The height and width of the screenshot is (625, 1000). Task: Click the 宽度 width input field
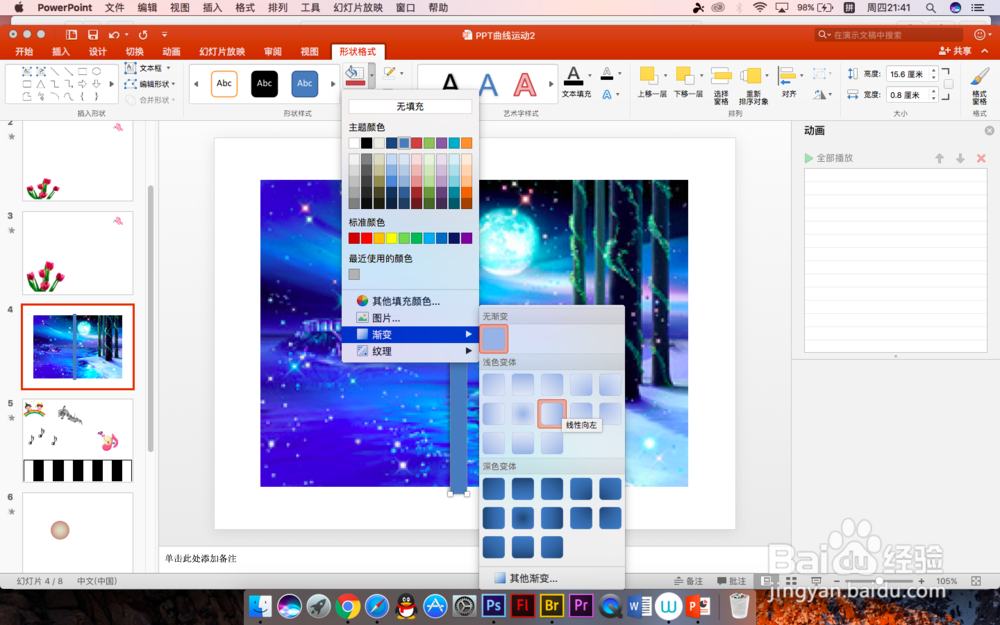pos(907,95)
